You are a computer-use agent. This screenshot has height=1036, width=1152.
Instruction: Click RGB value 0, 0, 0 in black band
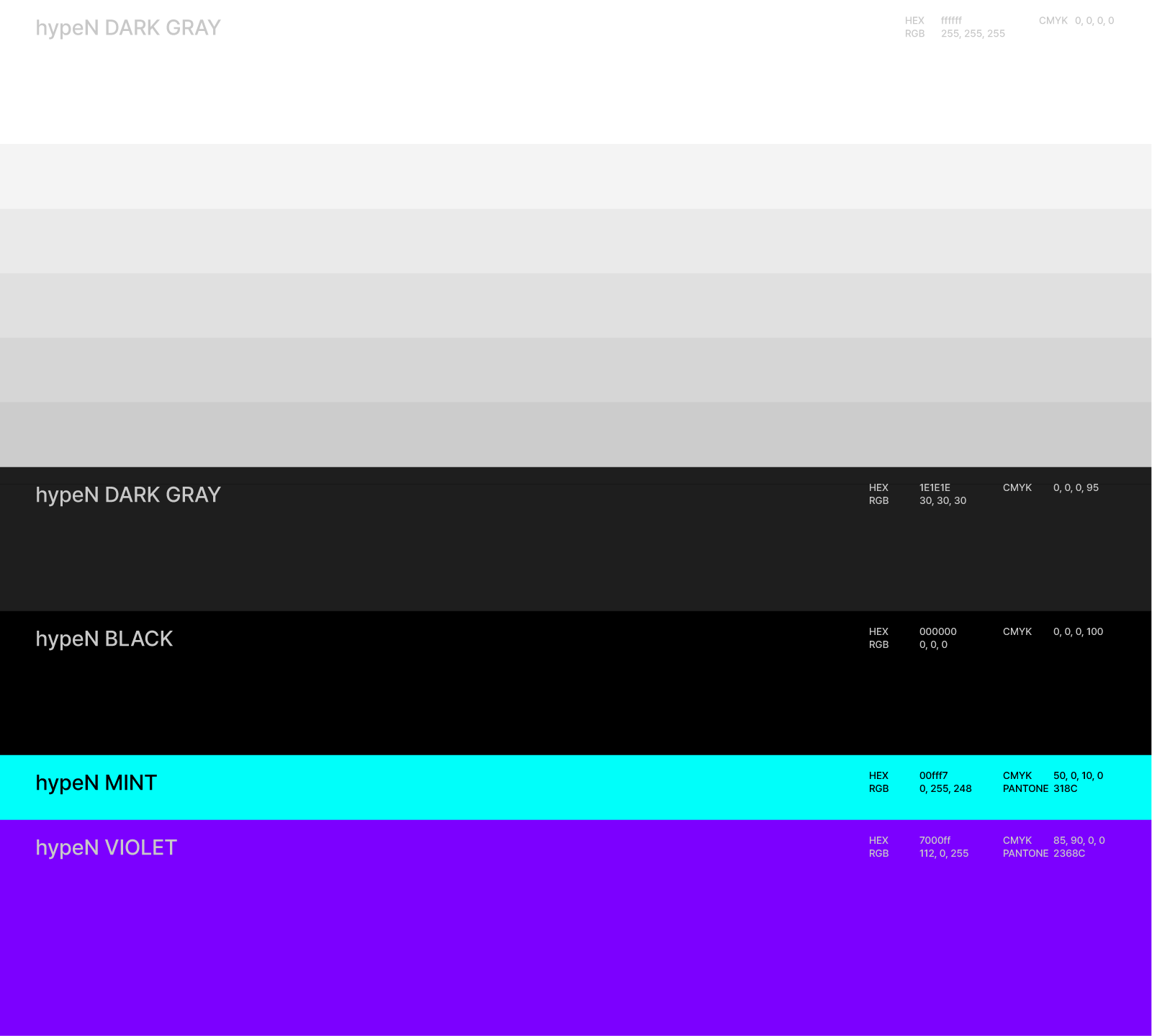click(x=933, y=645)
